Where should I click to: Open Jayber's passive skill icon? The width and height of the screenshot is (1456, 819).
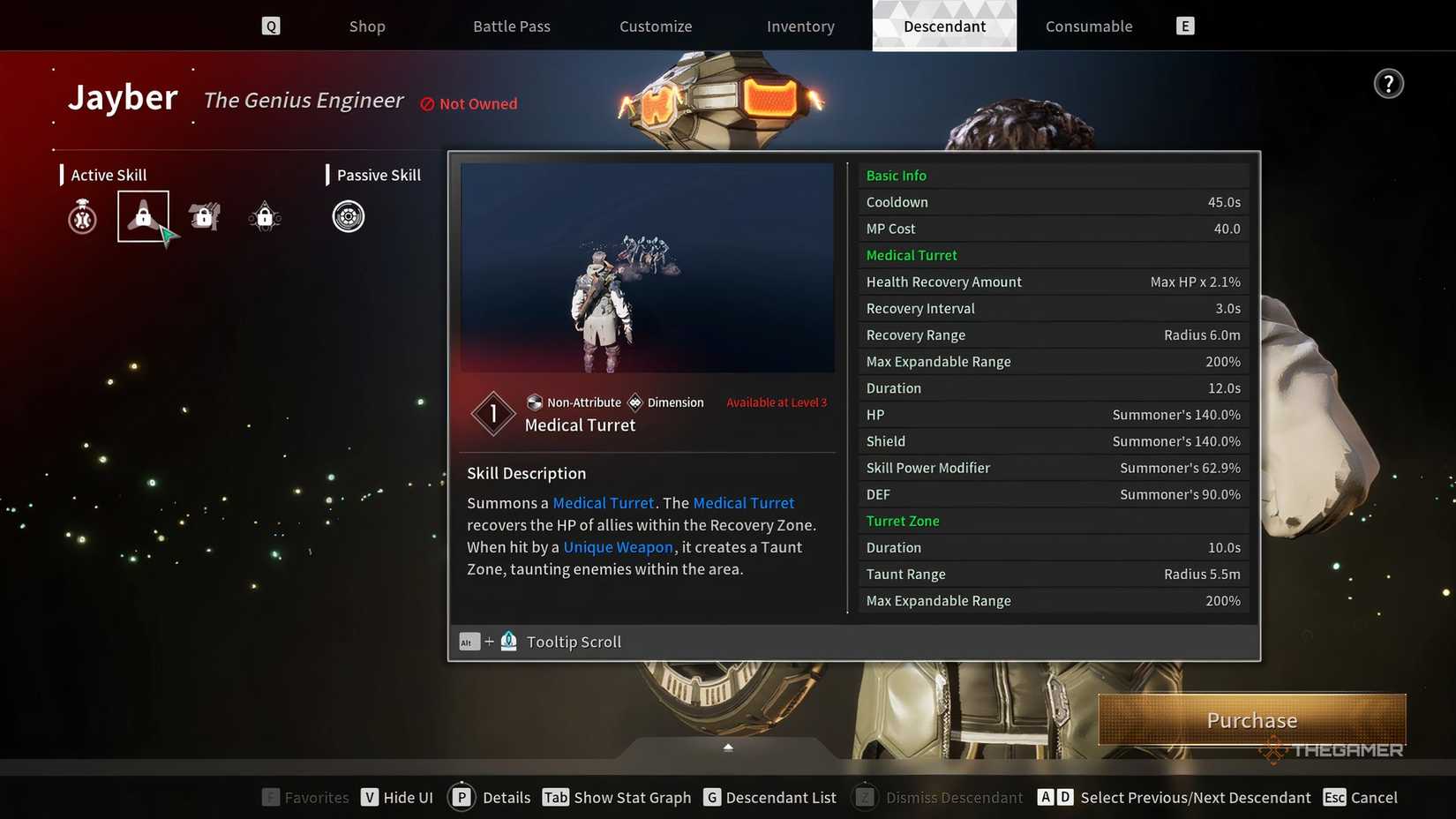click(x=349, y=216)
